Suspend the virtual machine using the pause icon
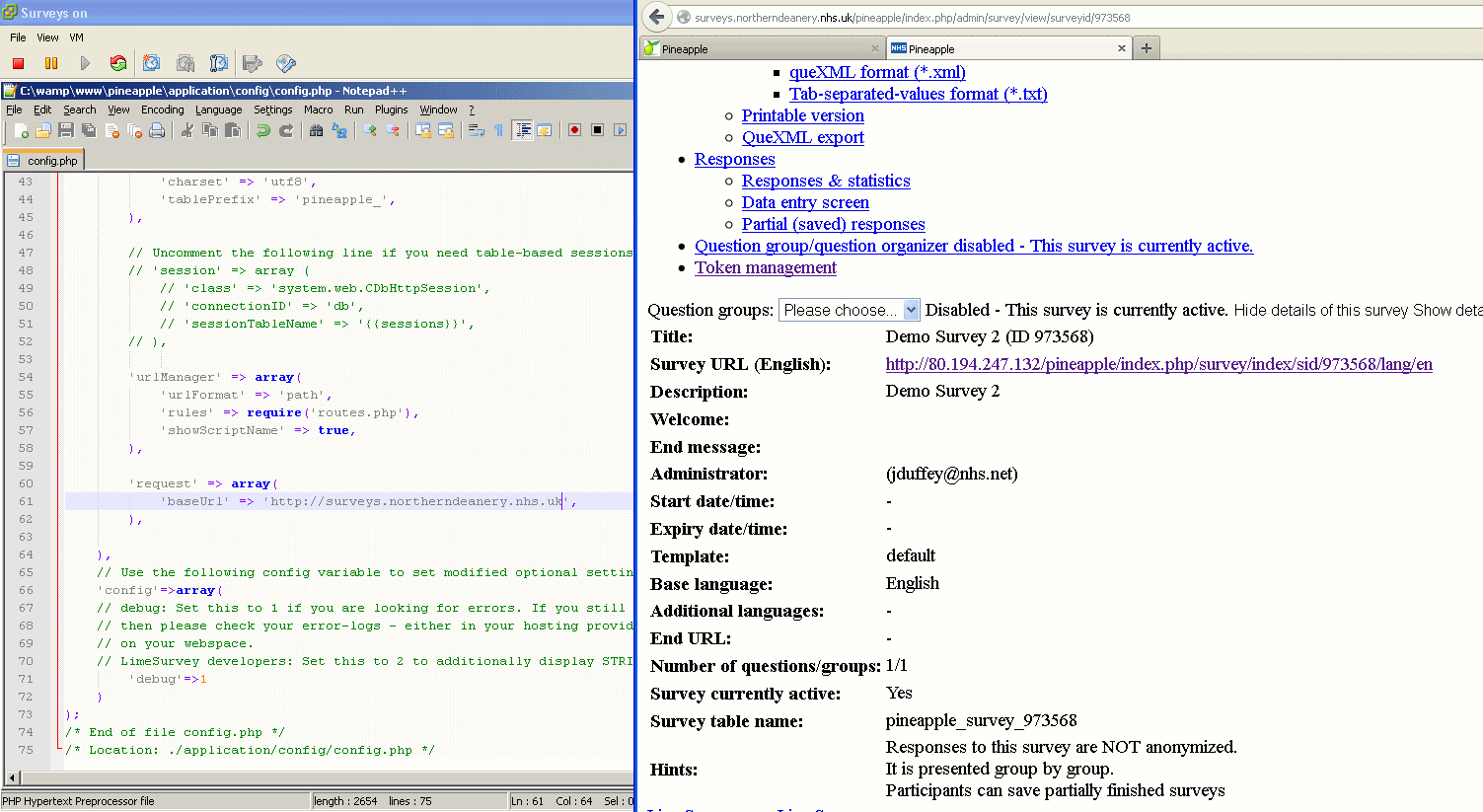Viewport: 1483px width, 812px height. (51, 63)
